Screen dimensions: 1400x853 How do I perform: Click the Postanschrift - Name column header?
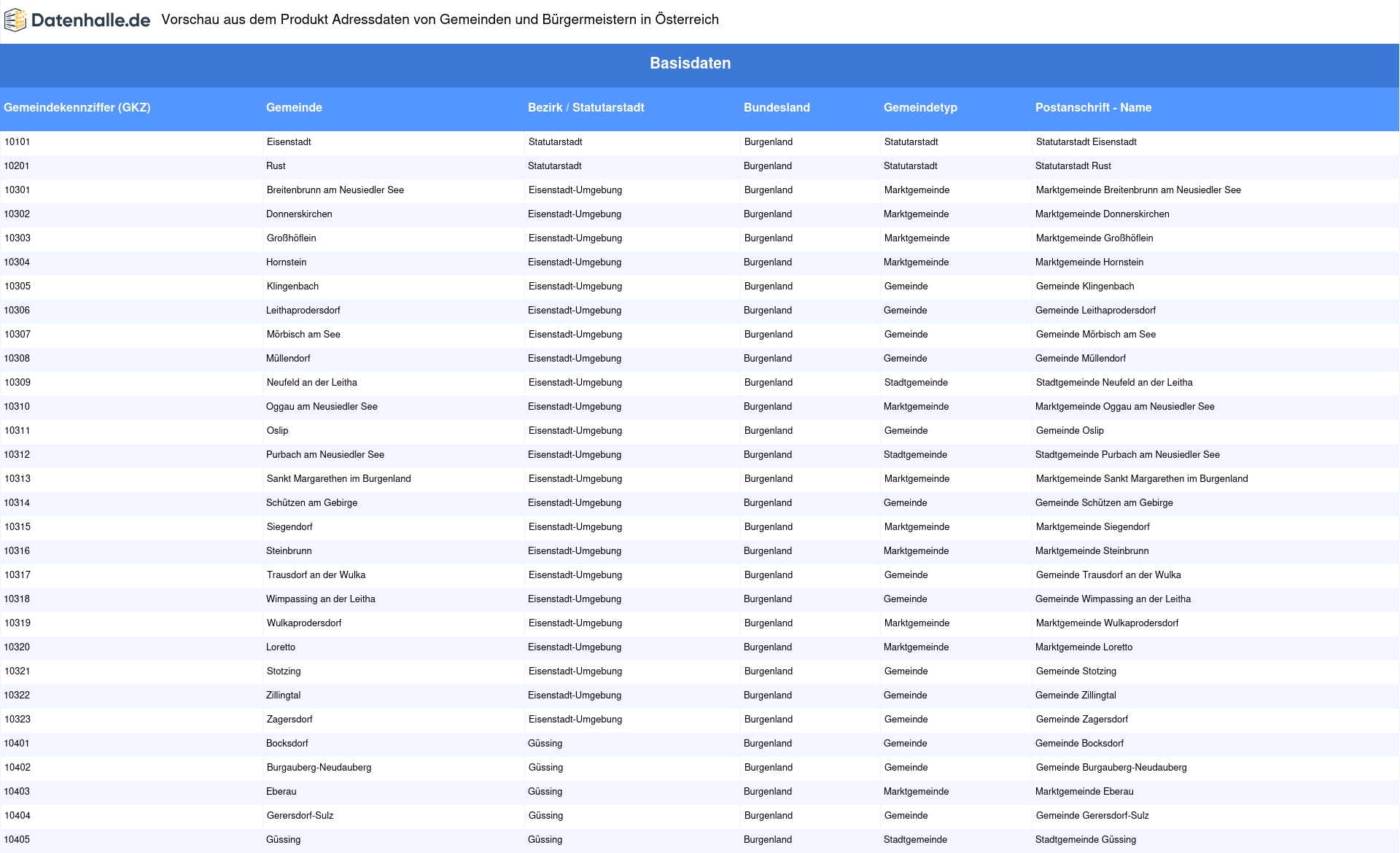pyautogui.click(x=1093, y=108)
